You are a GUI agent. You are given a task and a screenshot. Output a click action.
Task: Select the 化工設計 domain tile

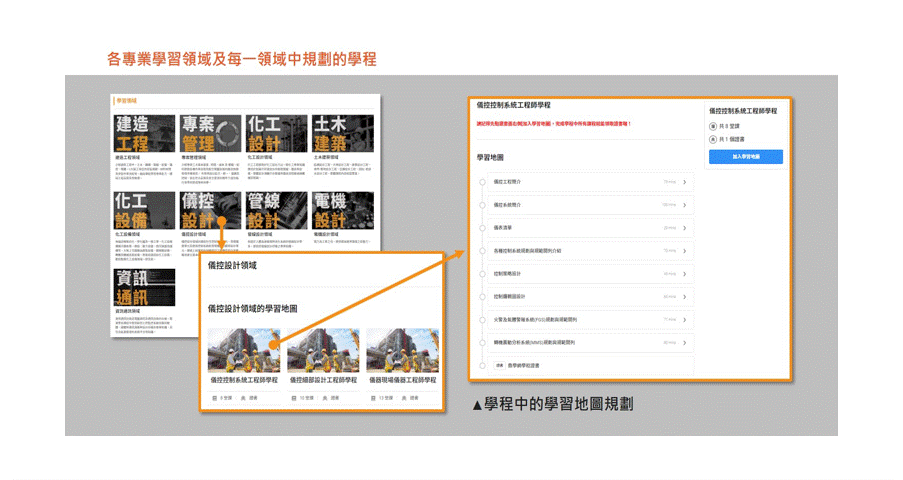(277, 134)
